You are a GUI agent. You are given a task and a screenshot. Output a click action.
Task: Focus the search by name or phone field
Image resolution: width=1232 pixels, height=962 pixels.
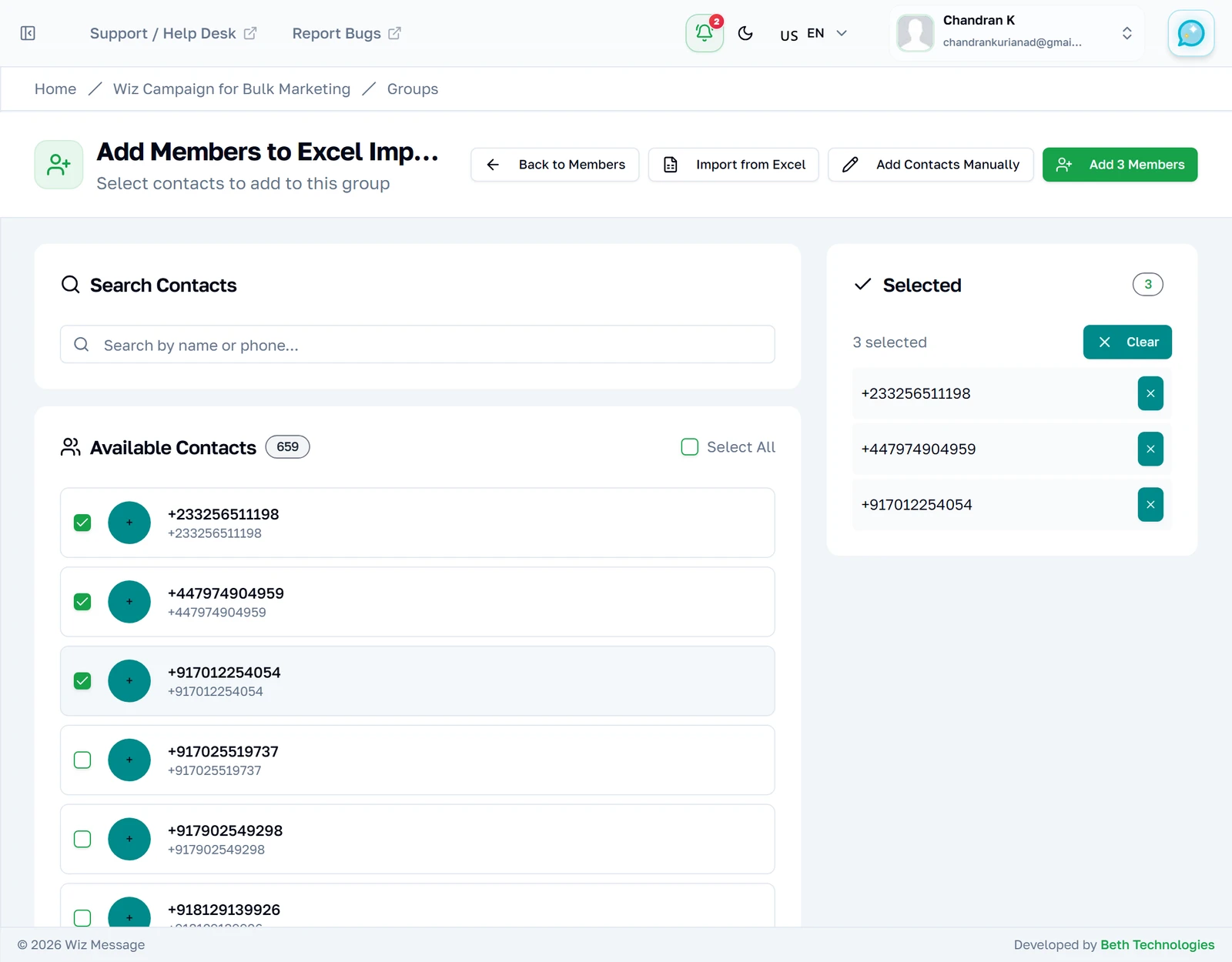tap(417, 344)
